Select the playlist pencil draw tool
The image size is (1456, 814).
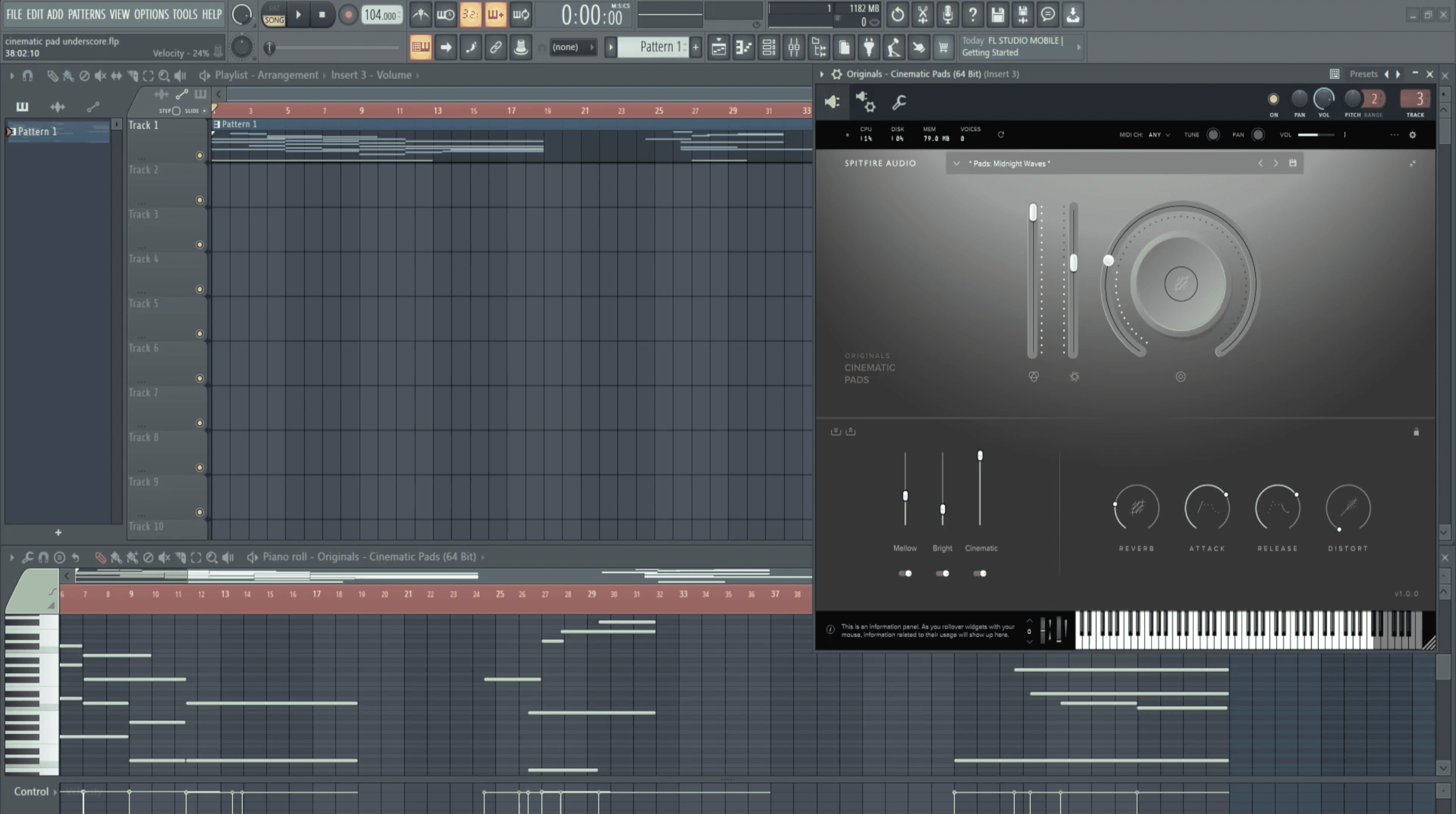pyautogui.click(x=52, y=75)
